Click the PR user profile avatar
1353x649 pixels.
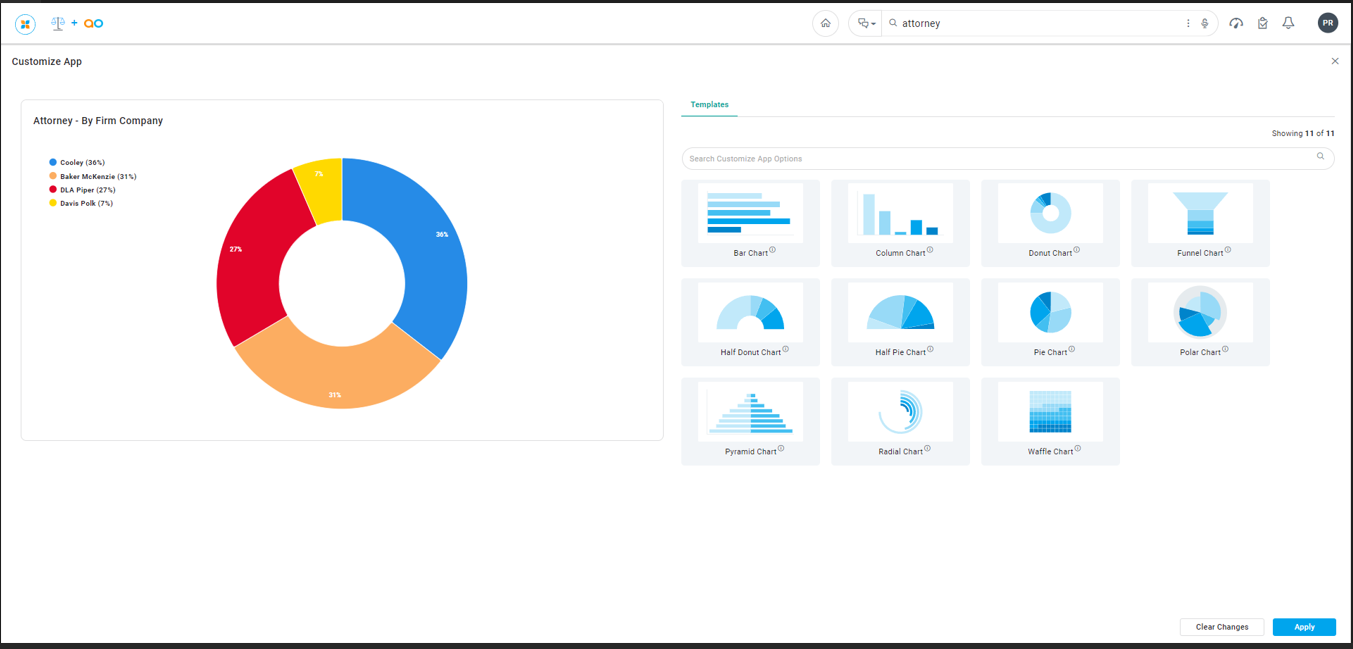[x=1327, y=23]
